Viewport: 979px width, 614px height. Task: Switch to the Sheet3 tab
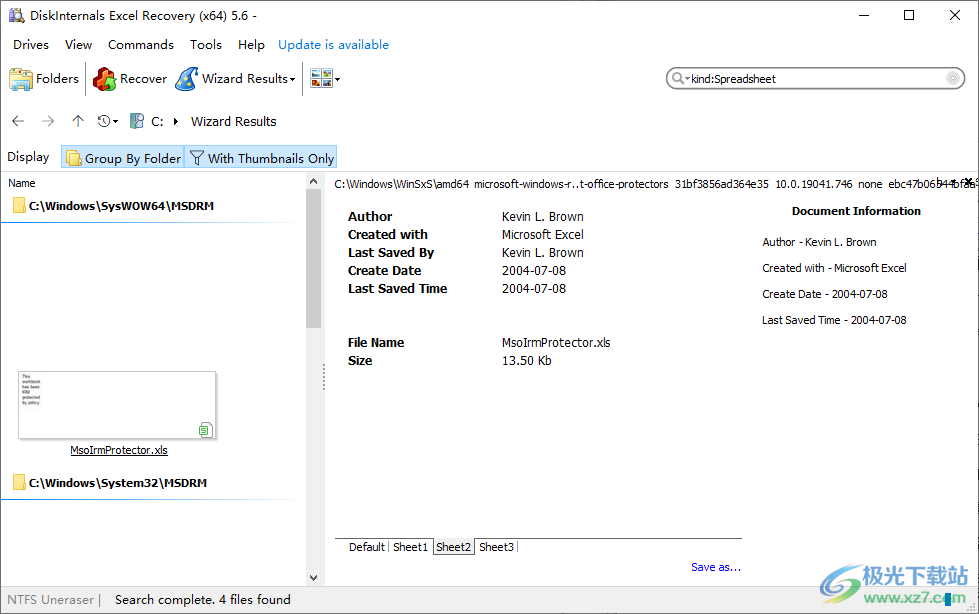[496, 547]
